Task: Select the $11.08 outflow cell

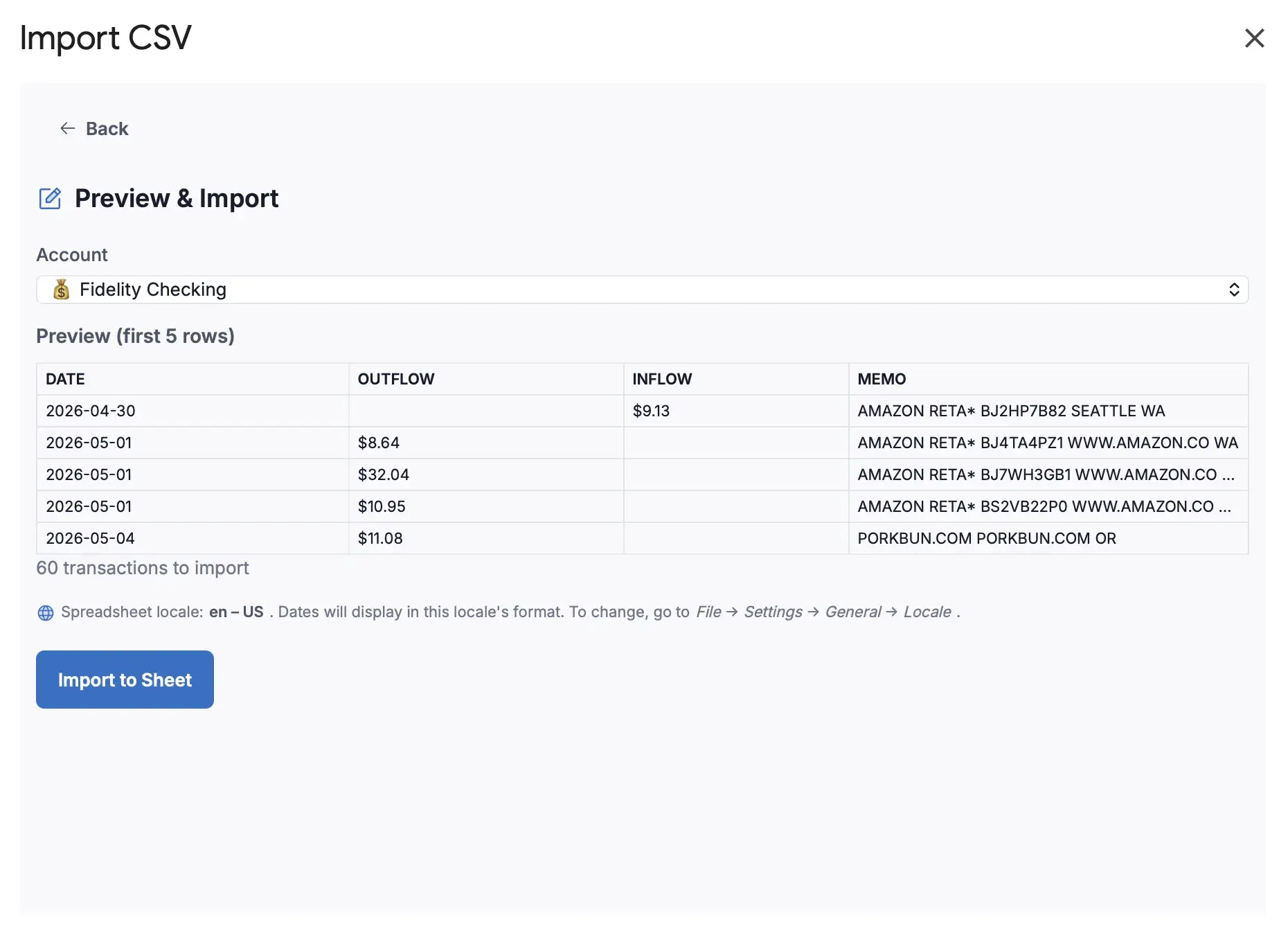Action: tap(485, 538)
